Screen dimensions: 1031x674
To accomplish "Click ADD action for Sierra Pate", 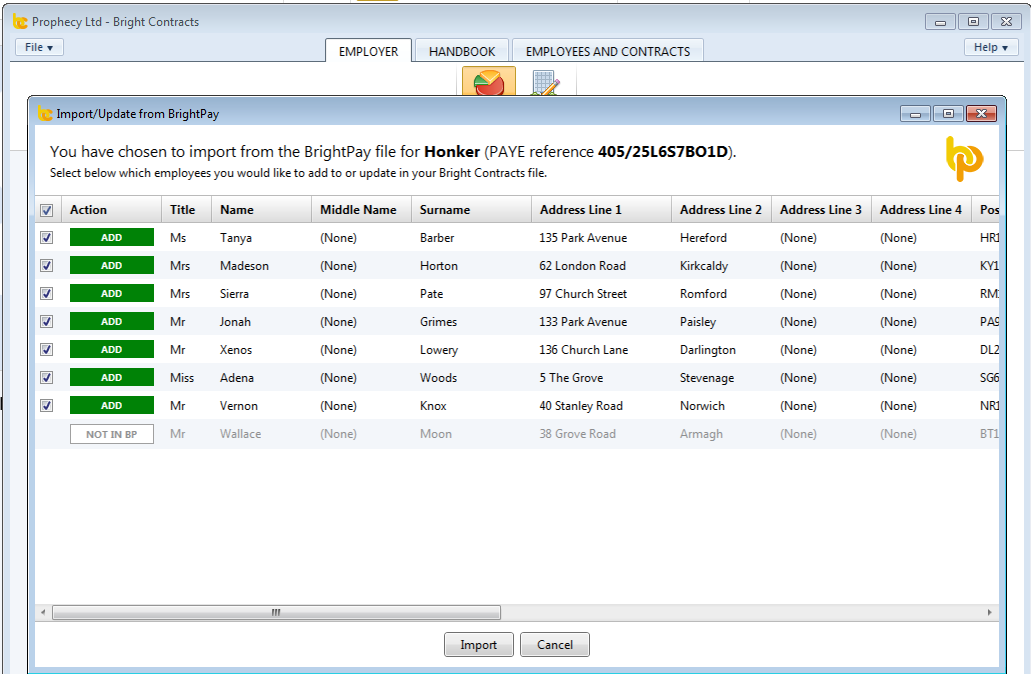I will click(x=112, y=293).
